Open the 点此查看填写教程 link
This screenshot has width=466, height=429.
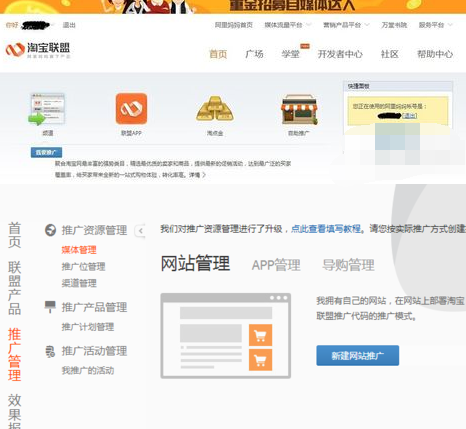tap(326, 229)
